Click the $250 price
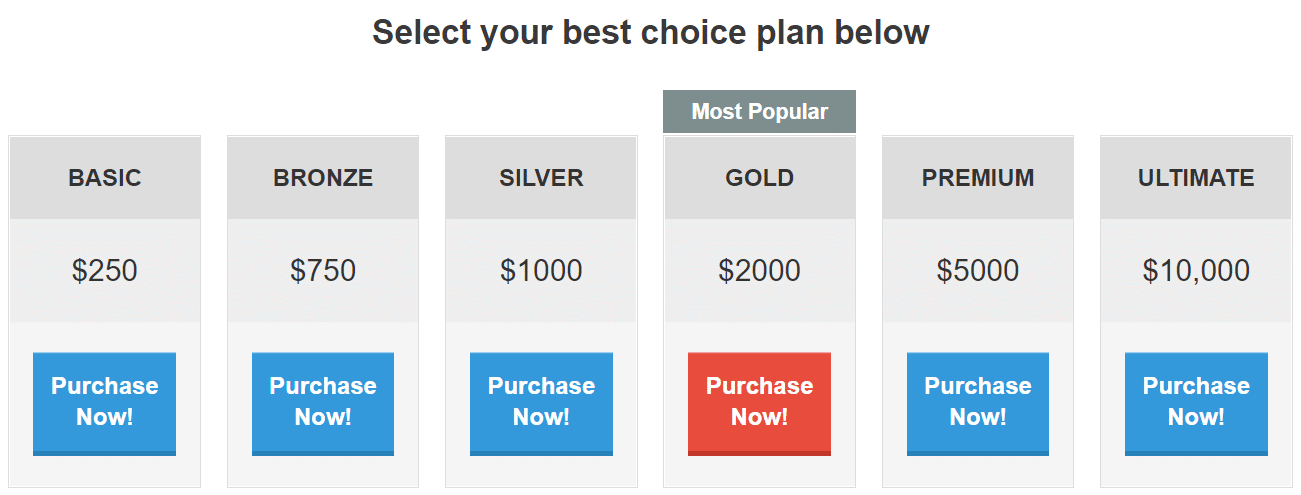Image resolution: width=1301 pixels, height=495 pixels. [105, 271]
